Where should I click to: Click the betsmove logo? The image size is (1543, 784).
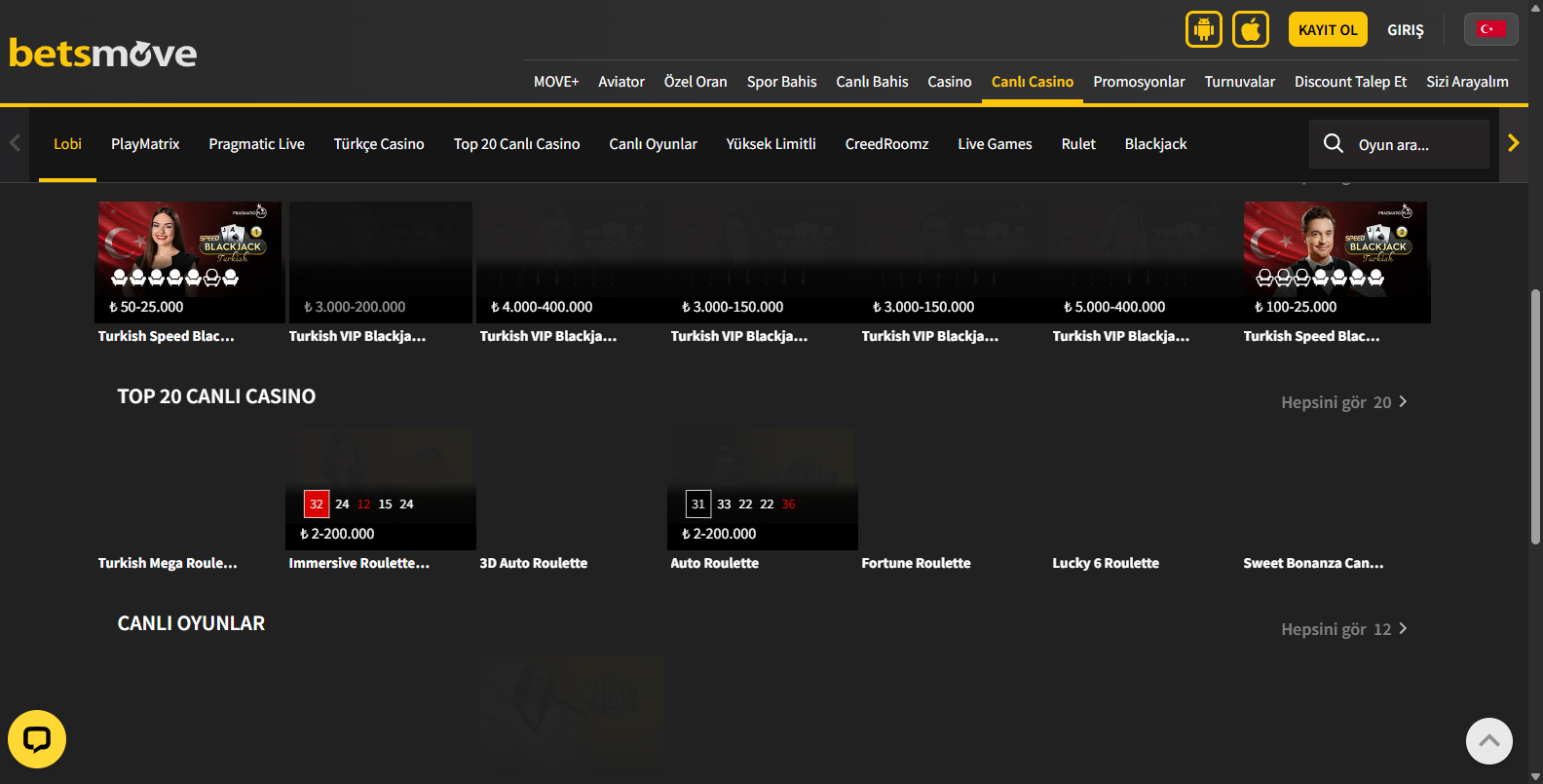tap(103, 53)
